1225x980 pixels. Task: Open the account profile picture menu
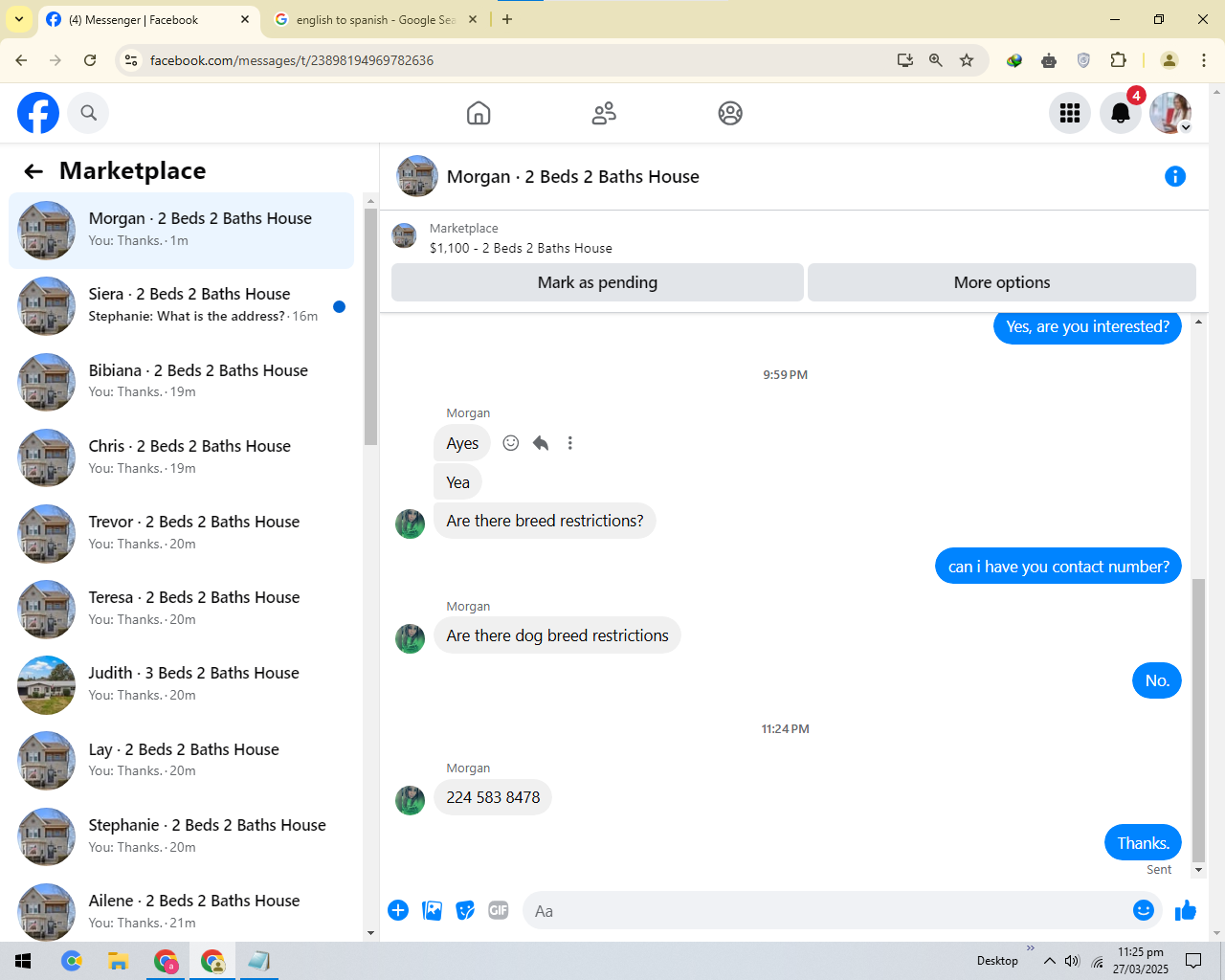click(x=1170, y=113)
